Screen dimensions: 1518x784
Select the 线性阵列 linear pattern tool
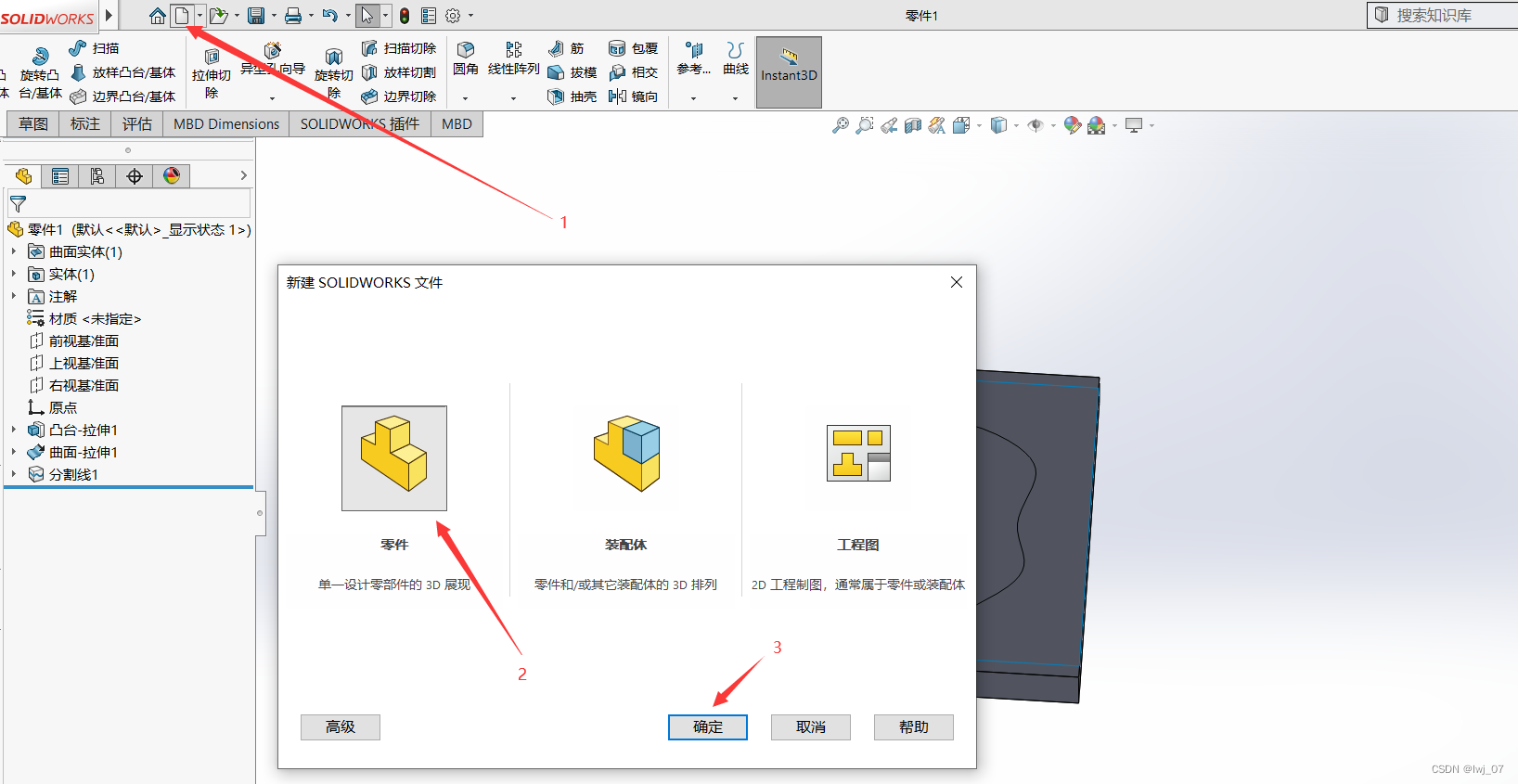[x=513, y=58]
